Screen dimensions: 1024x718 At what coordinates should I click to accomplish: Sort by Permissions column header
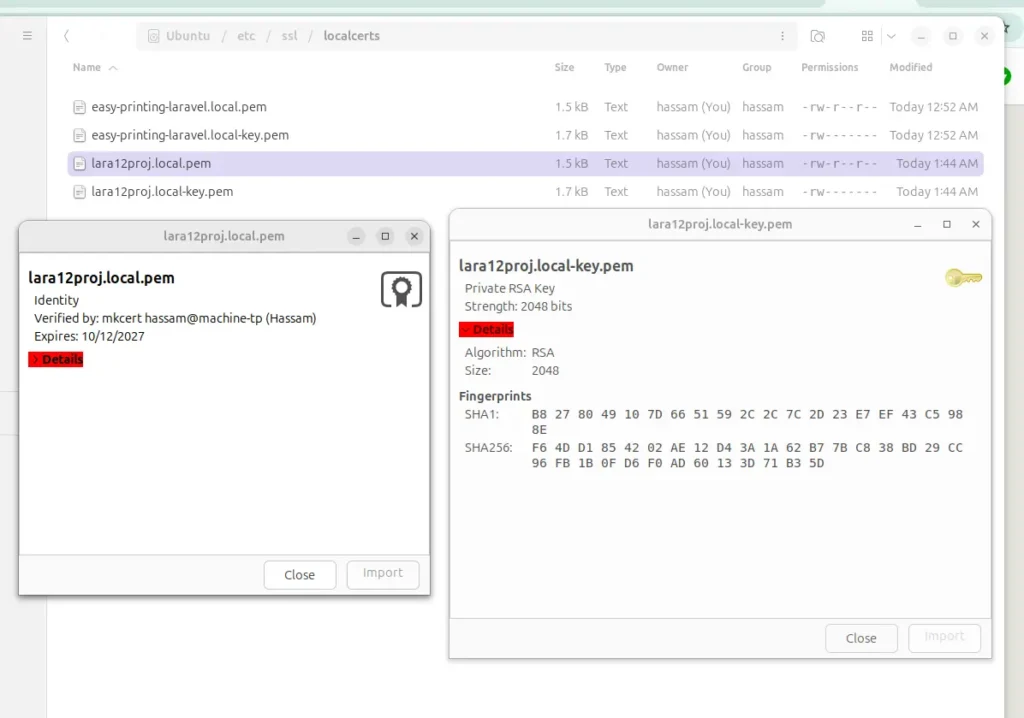(x=829, y=67)
